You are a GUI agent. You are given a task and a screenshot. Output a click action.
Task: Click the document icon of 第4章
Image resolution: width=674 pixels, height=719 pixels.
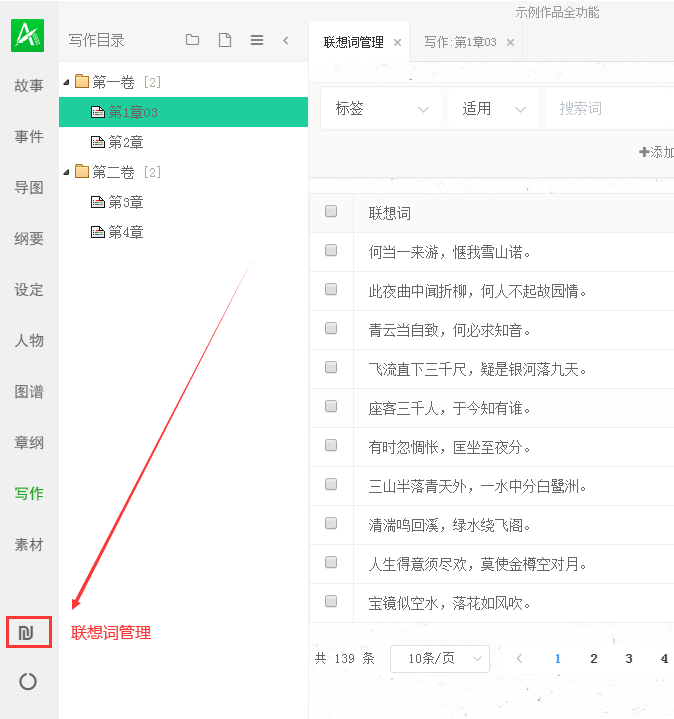(x=98, y=232)
